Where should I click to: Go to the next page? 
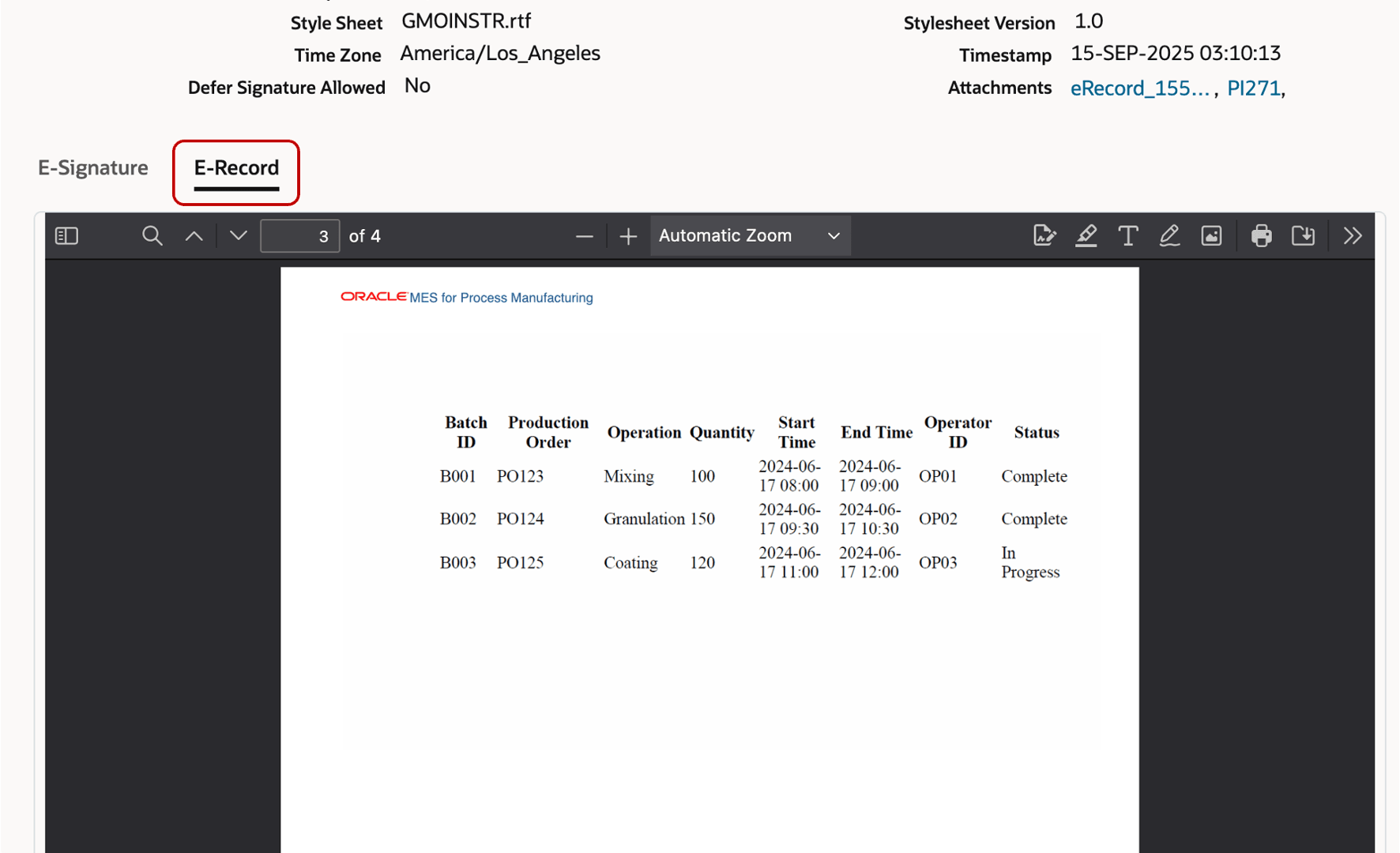pyautogui.click(x=236, y=235)
